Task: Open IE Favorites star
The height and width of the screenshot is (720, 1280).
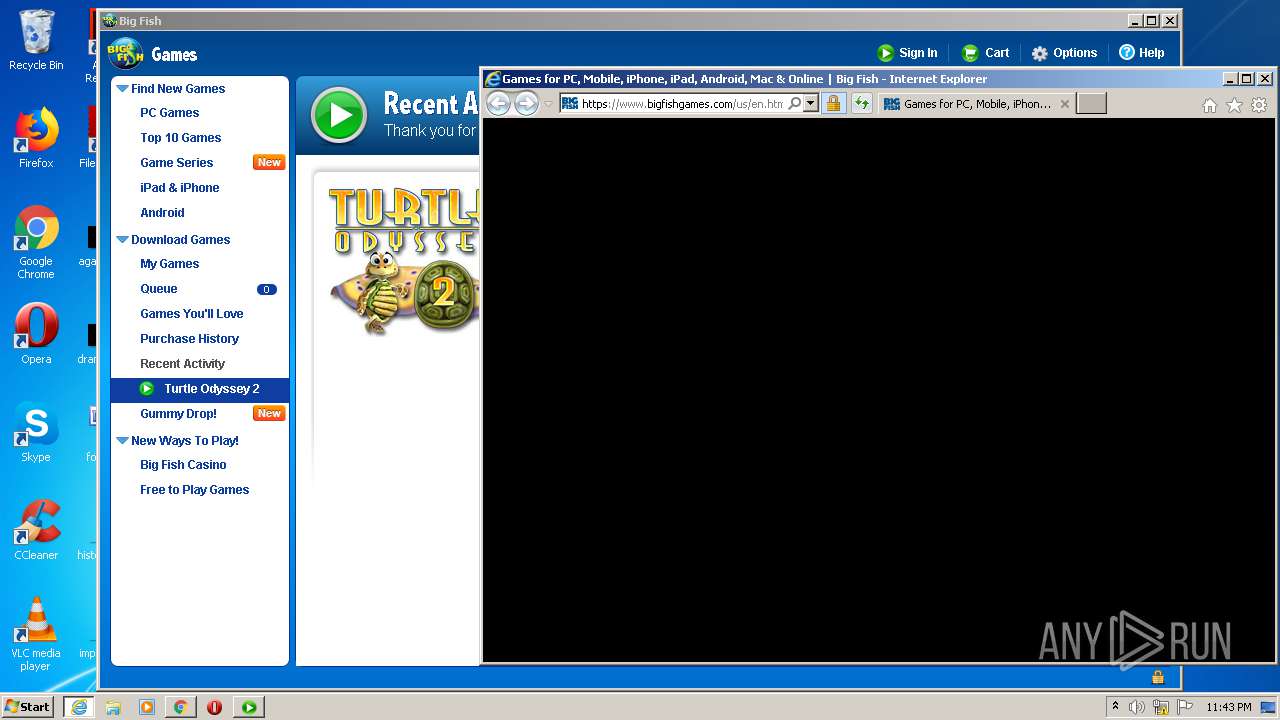Action: 1234,105
